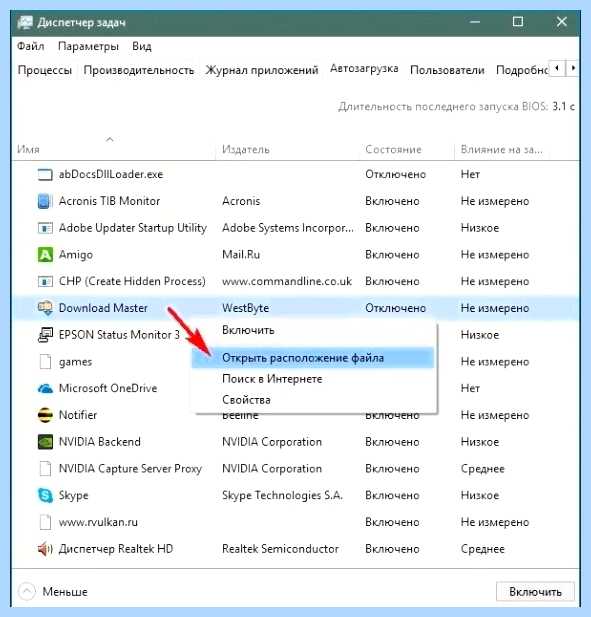Click the Диспетчер задач title bar icon
Viewport: 591px width, 617px height.
[x=25, y=22]
